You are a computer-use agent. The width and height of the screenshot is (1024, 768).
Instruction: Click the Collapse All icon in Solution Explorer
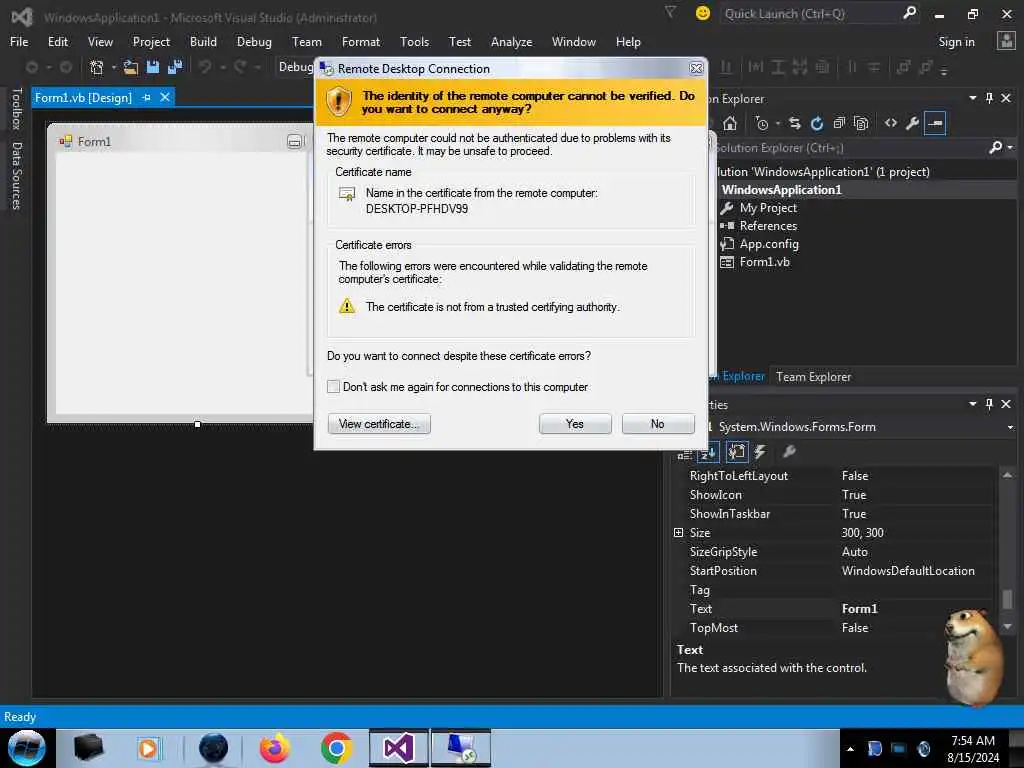pyautogui.click(x=839, y=123)
